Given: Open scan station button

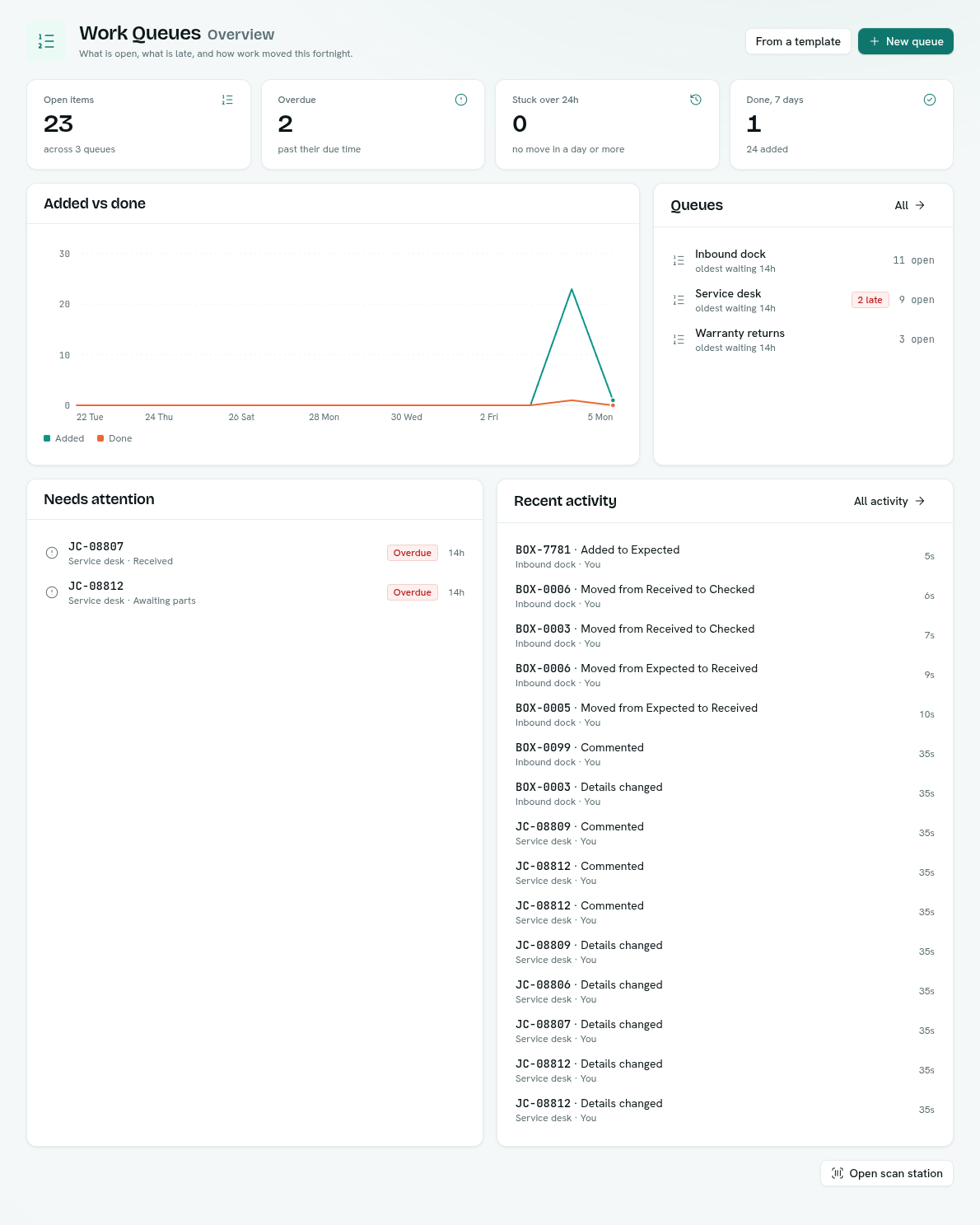Looking at the screenshot, I should [x=887, y=1173].
